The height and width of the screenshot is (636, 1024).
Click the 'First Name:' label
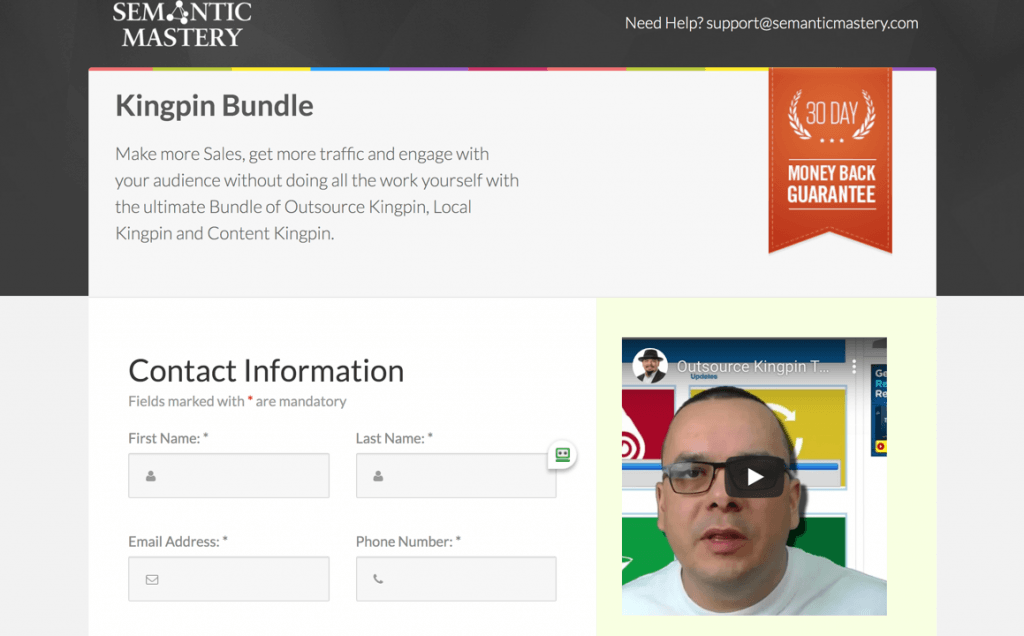point(168,438)
